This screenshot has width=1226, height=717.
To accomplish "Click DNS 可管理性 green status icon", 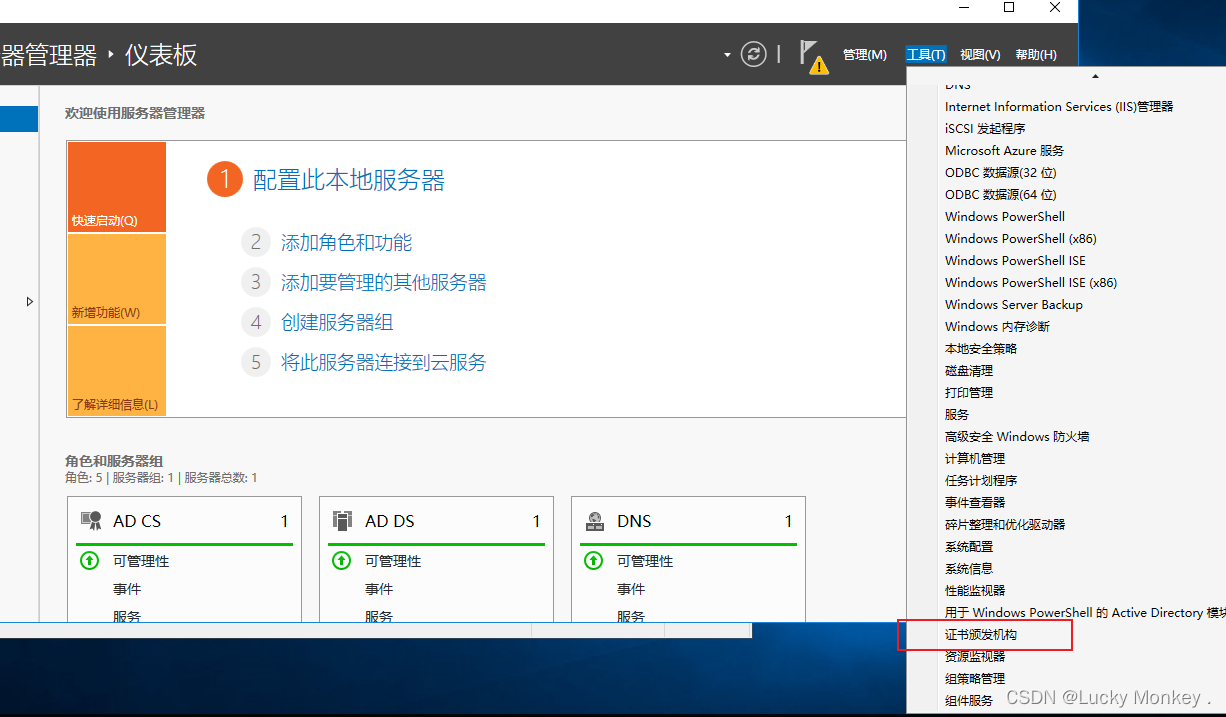I will (x=593, y=561).
